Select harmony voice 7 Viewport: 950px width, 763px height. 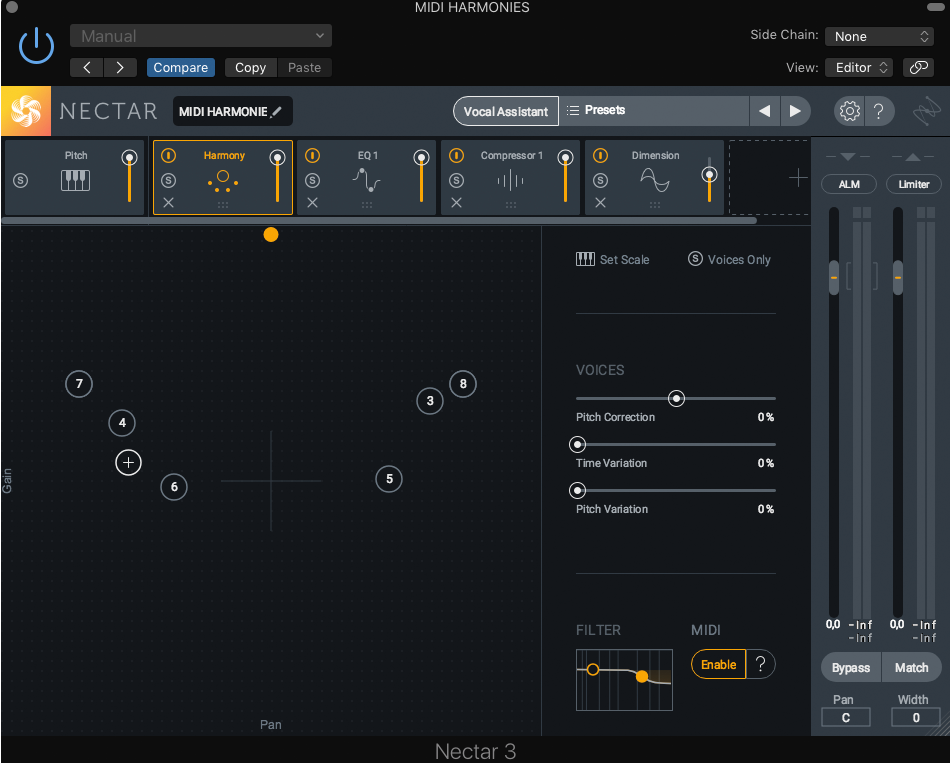(79, 384)
